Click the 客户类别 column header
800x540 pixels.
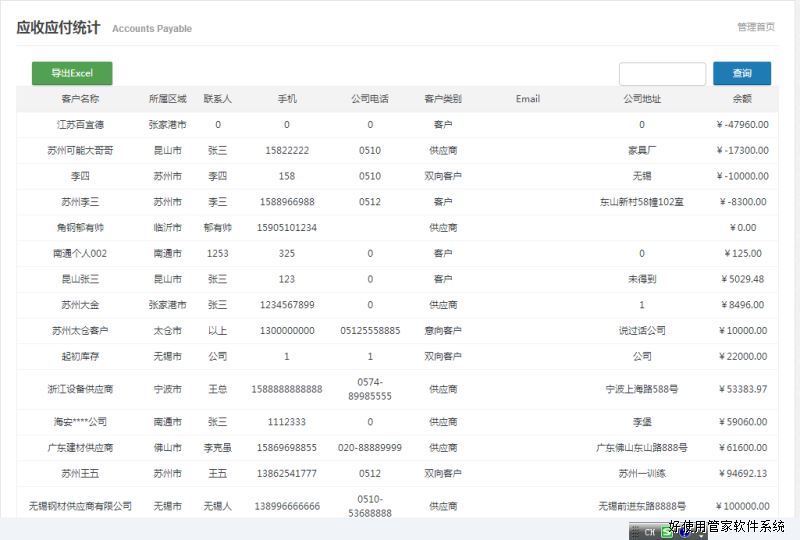[x=443, y=99]
